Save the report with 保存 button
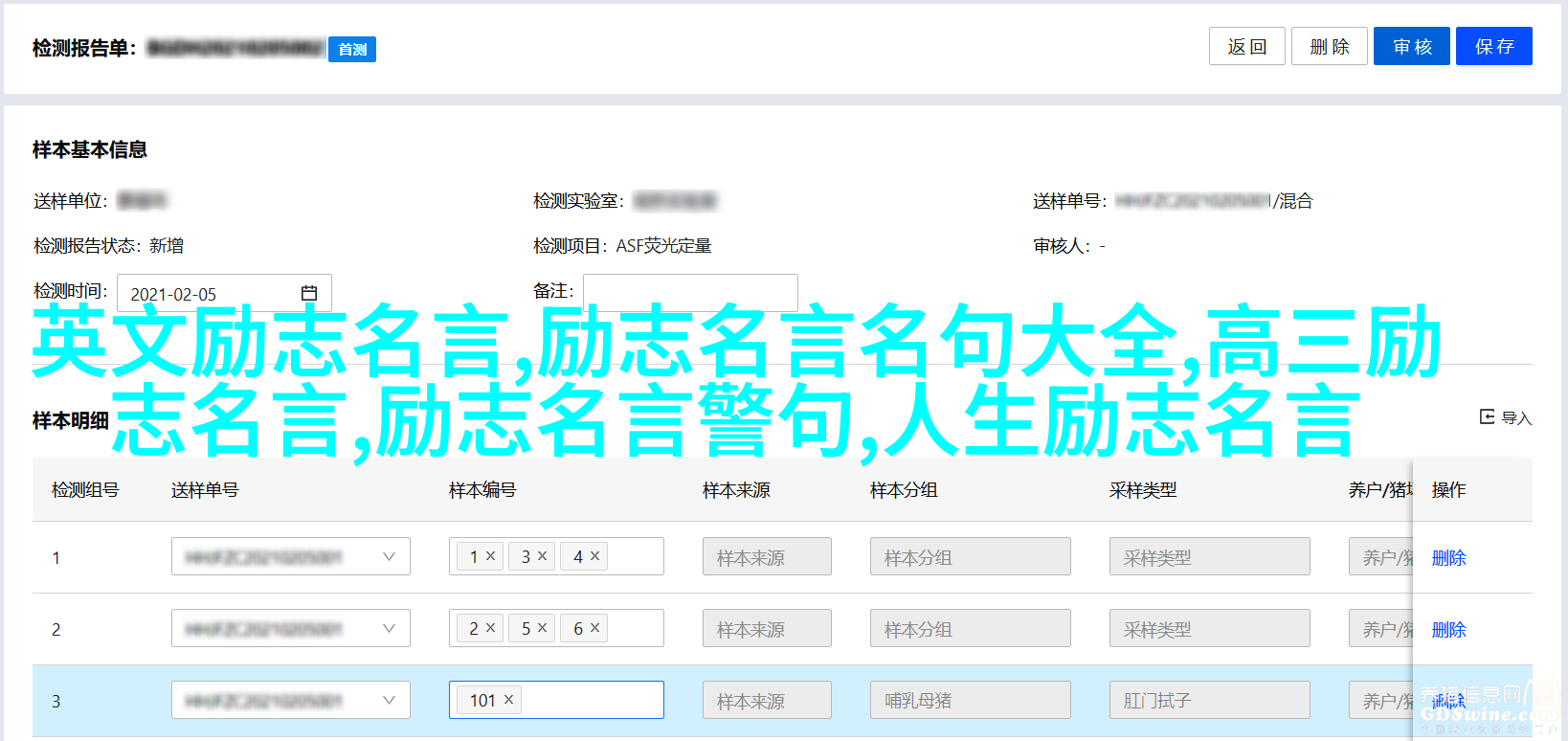This screenshot has height=741, width=1568. click(1494, 46)
